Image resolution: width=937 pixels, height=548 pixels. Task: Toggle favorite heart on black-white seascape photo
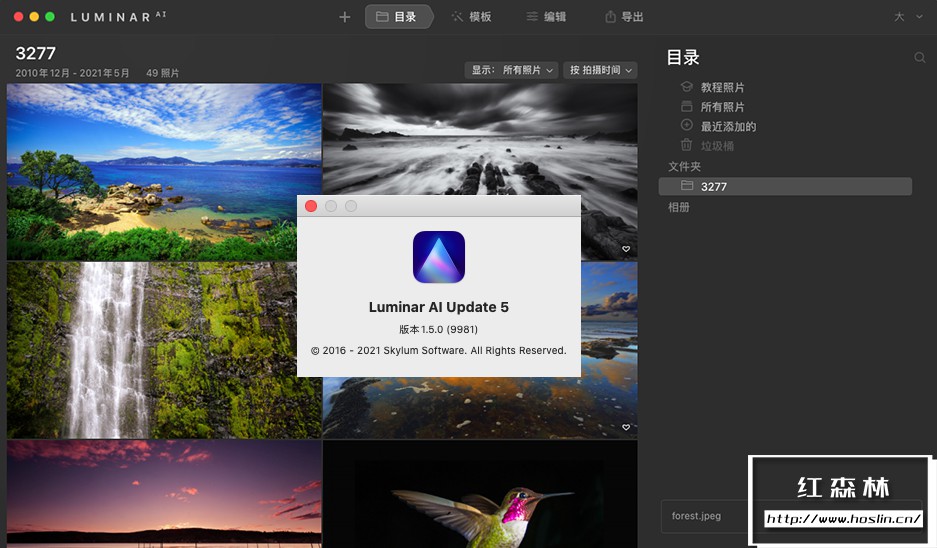tap(626, 249)
